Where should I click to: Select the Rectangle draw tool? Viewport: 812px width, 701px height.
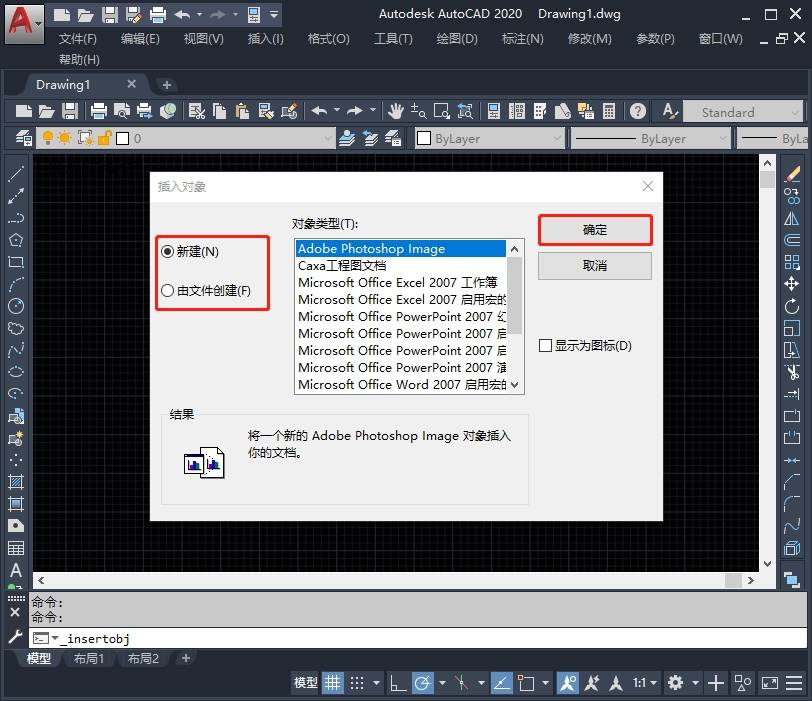[16, 262]
